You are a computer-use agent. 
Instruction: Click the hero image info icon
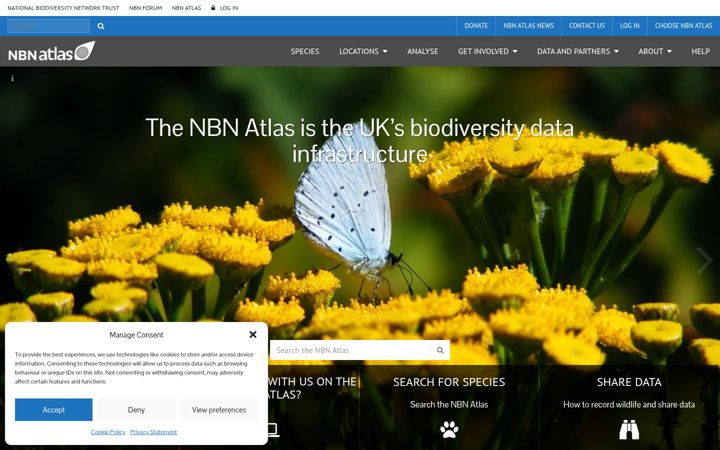pyautogui.click(x=12, y=79)
